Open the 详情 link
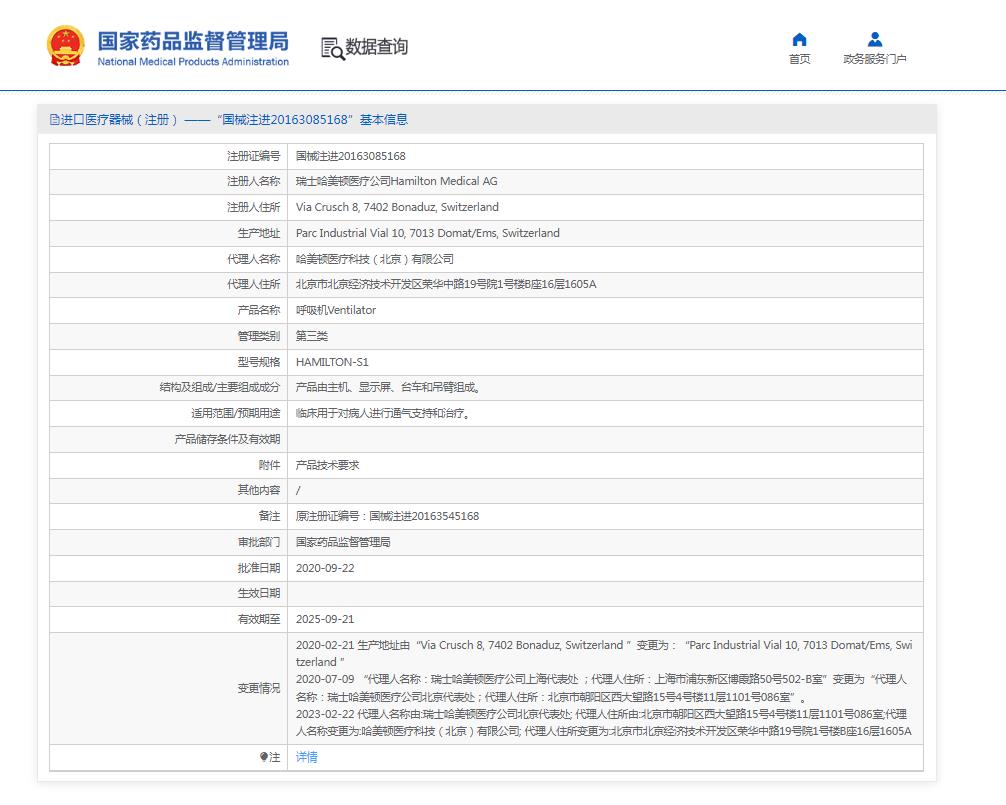The width and height of the screenshot is (1006, 805). (307, 757)
